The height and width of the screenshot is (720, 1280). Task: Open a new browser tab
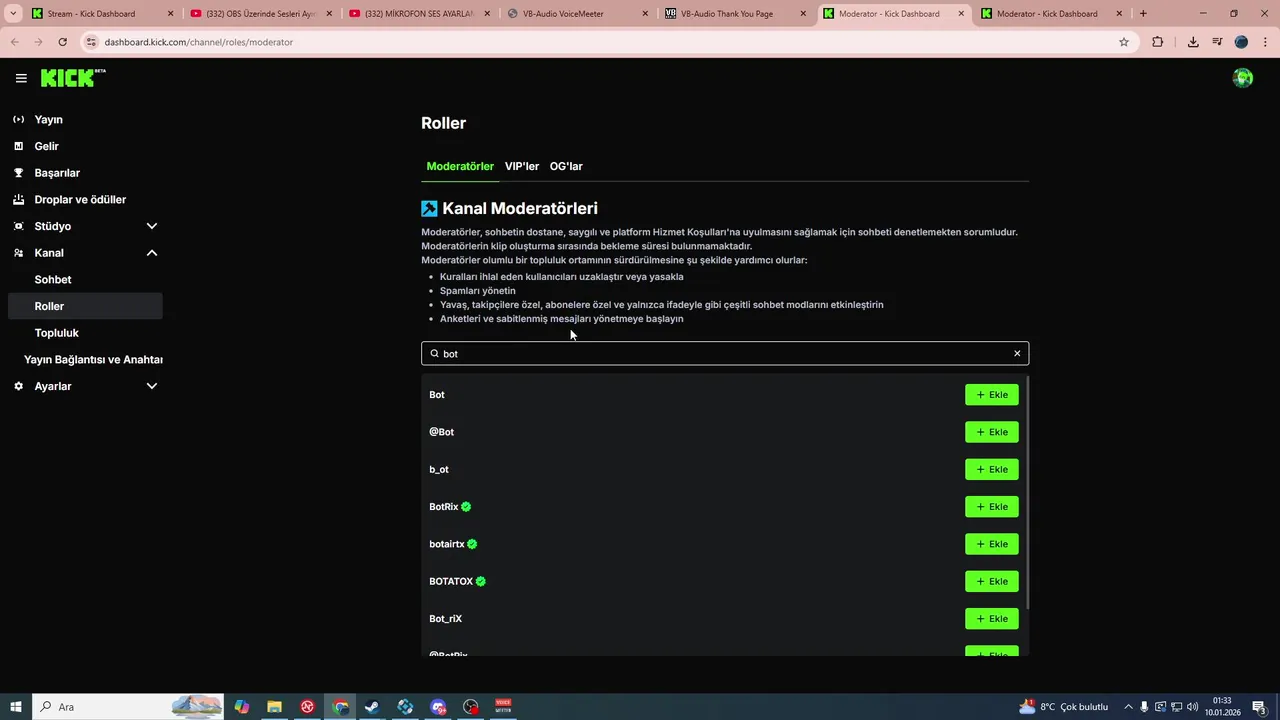click(x=1143, y=14)
